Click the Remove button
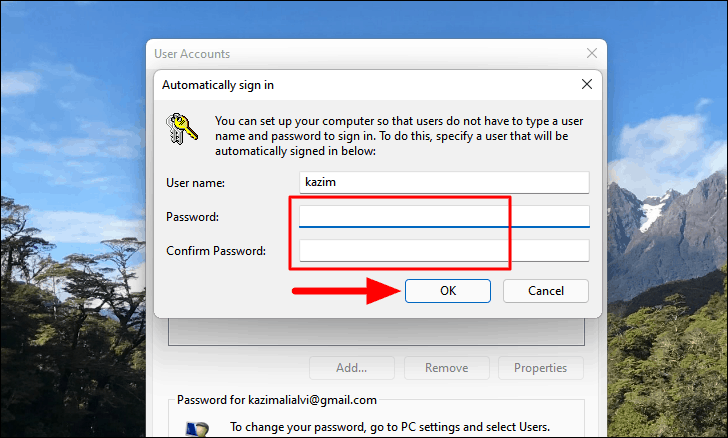 (446, 368)
